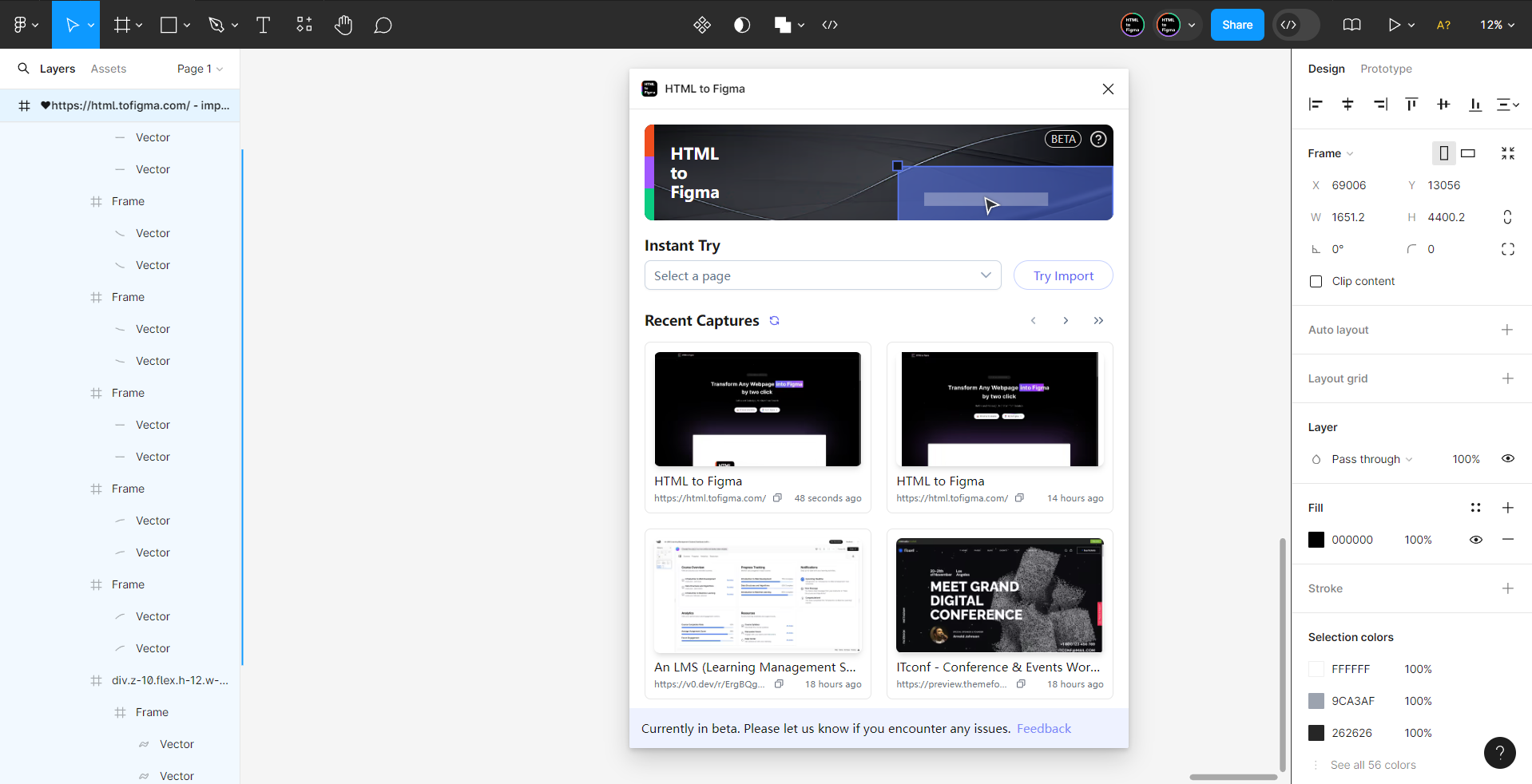Click the 262626 selection color swatch
Image resolution: width=1532 pixels, height=784 pixels.
[1316, 733]
